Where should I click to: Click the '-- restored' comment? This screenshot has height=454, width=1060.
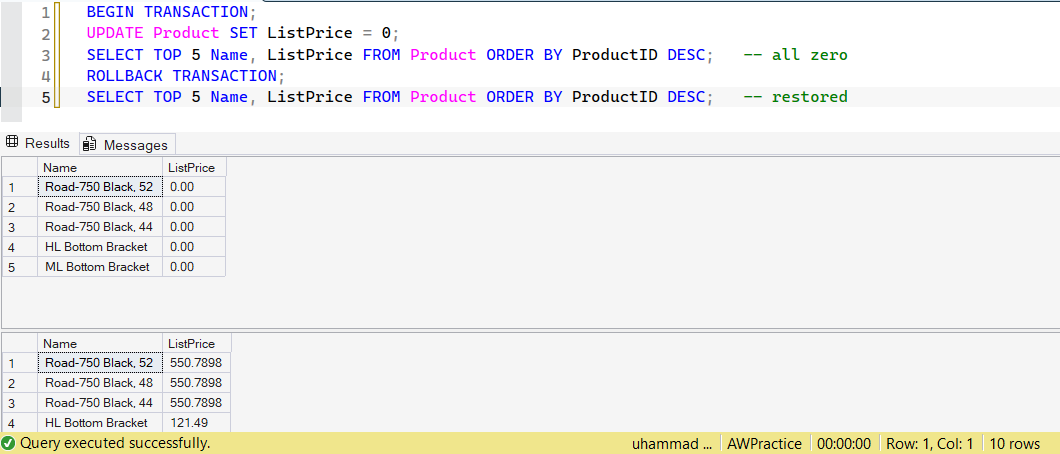(795, 97)
